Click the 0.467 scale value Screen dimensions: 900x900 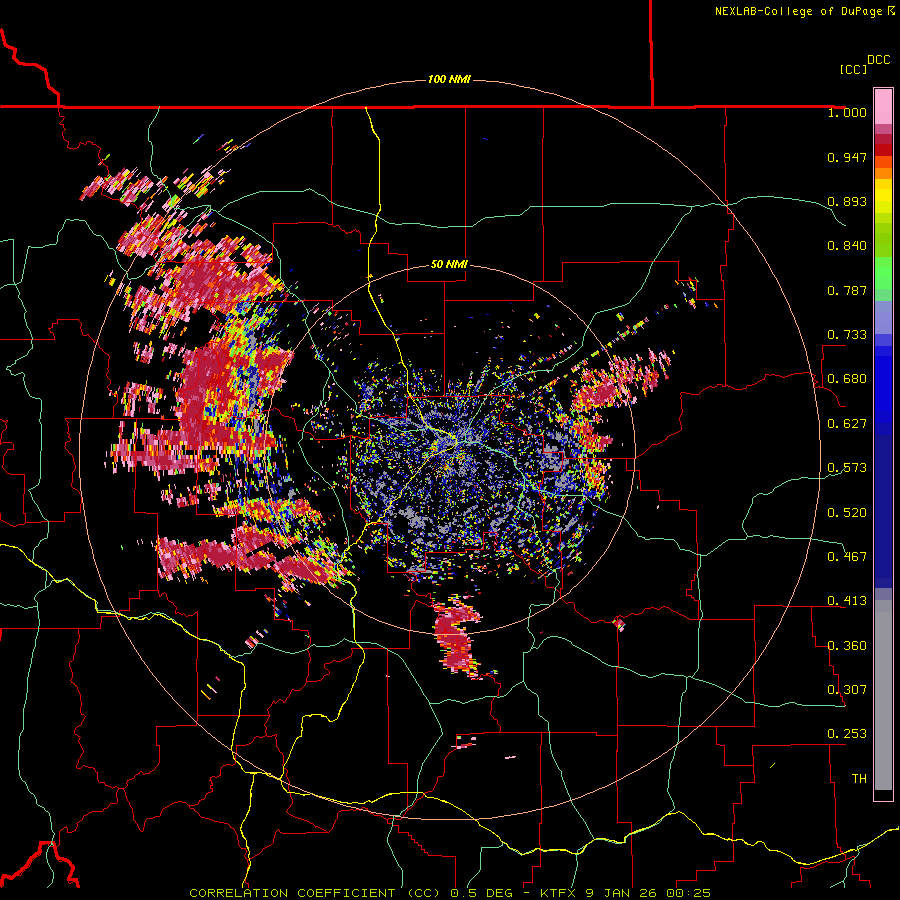pos(847,557)
